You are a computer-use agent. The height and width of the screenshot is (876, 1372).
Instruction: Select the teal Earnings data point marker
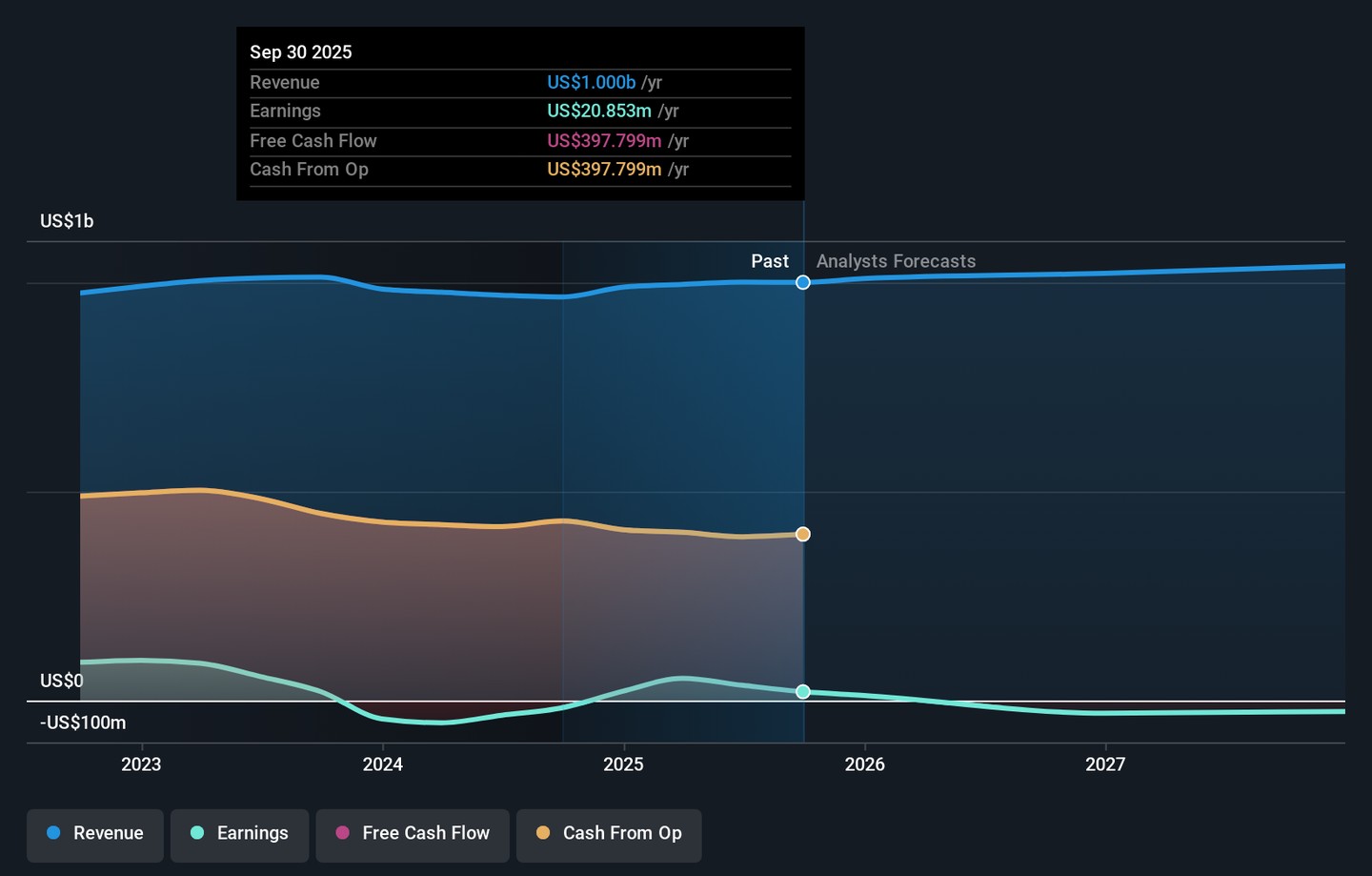point(803,692)
